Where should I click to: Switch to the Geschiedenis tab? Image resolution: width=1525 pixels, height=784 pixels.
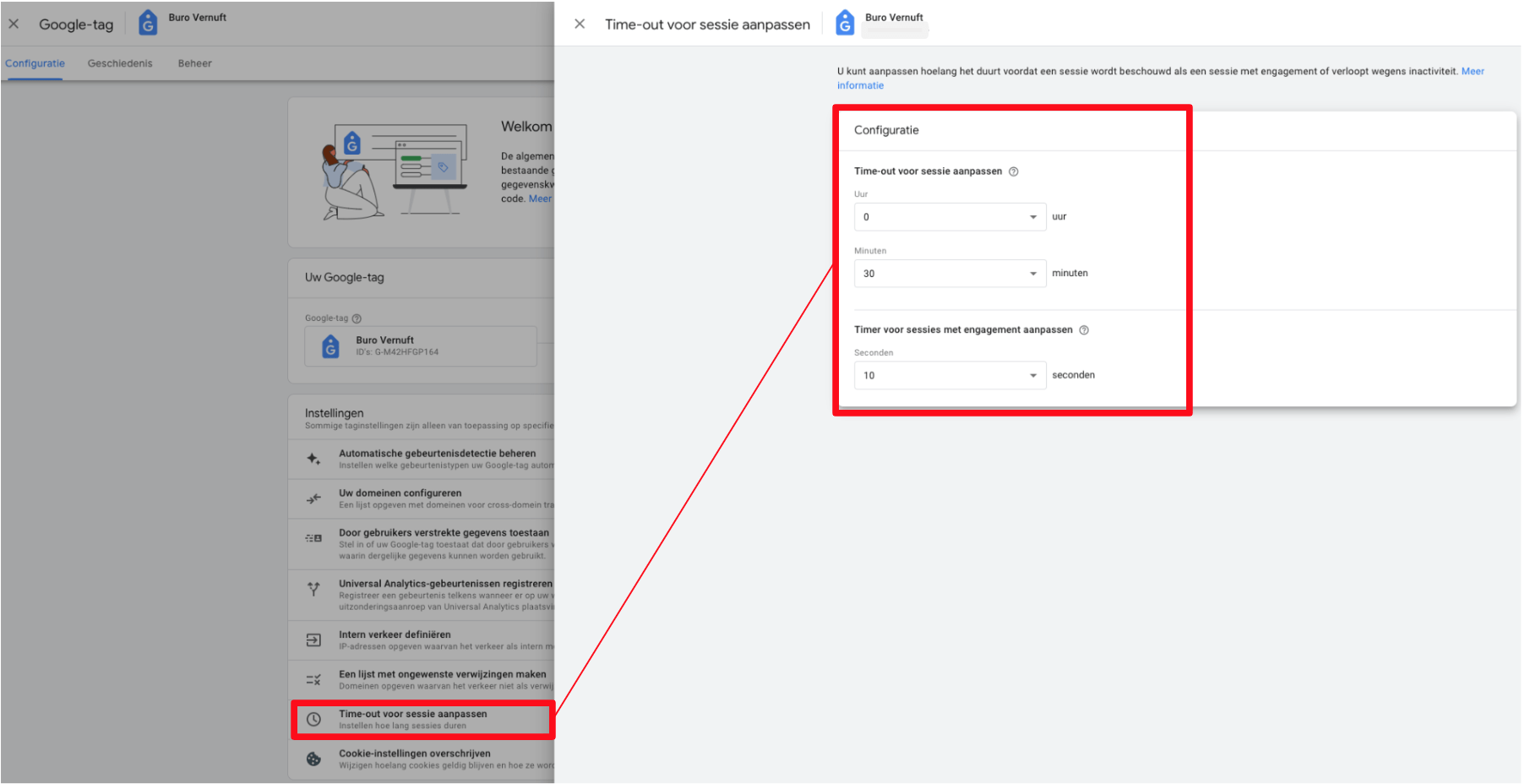tap(120, 63)
